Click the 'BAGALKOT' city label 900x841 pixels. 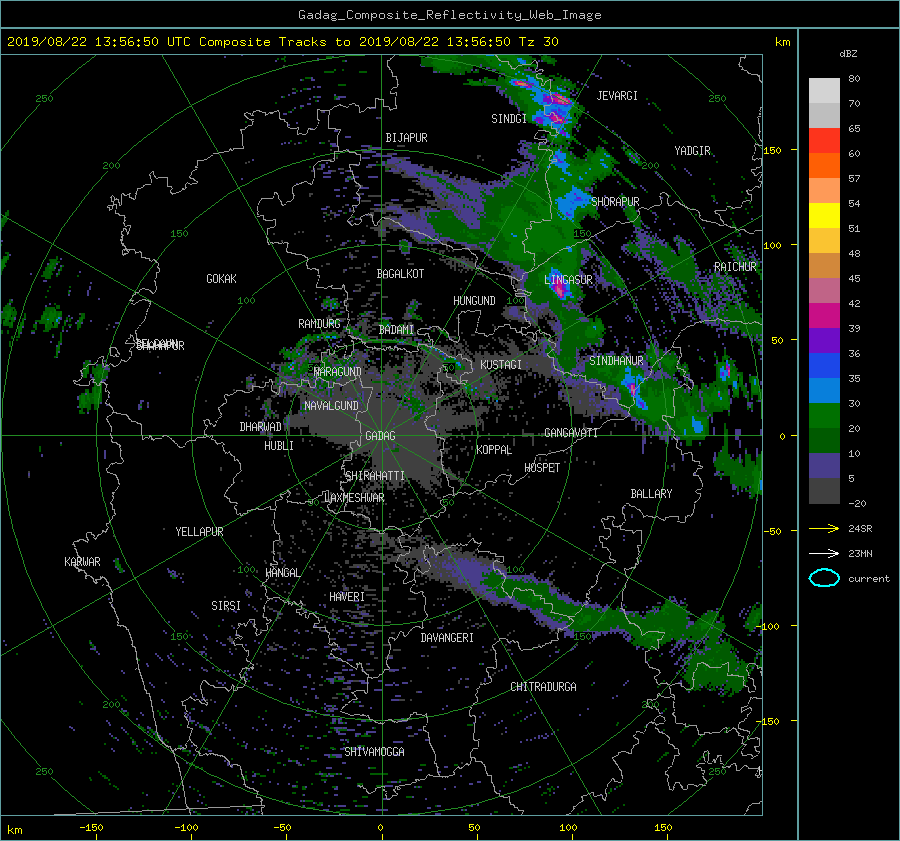[400, 274]
